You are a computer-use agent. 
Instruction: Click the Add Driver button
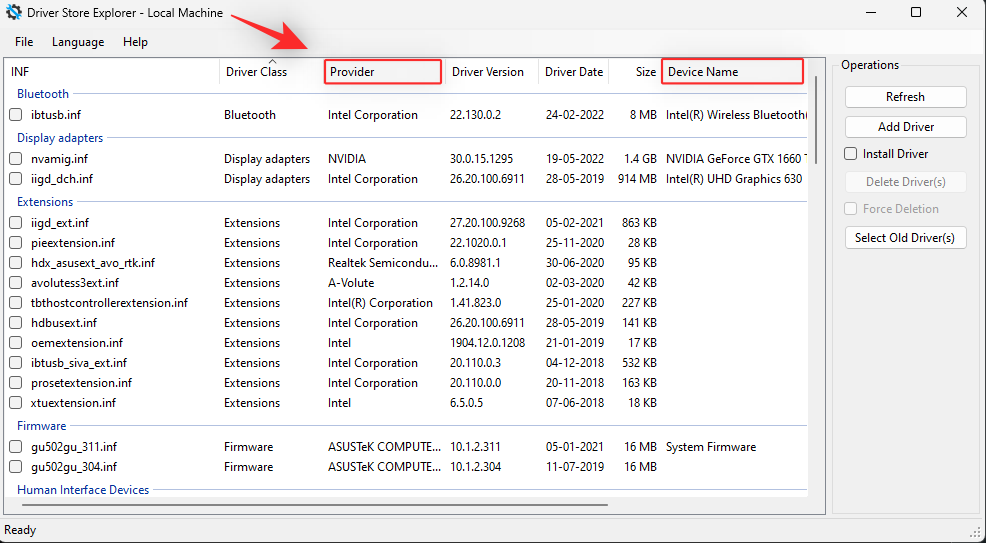click(906, 127)
